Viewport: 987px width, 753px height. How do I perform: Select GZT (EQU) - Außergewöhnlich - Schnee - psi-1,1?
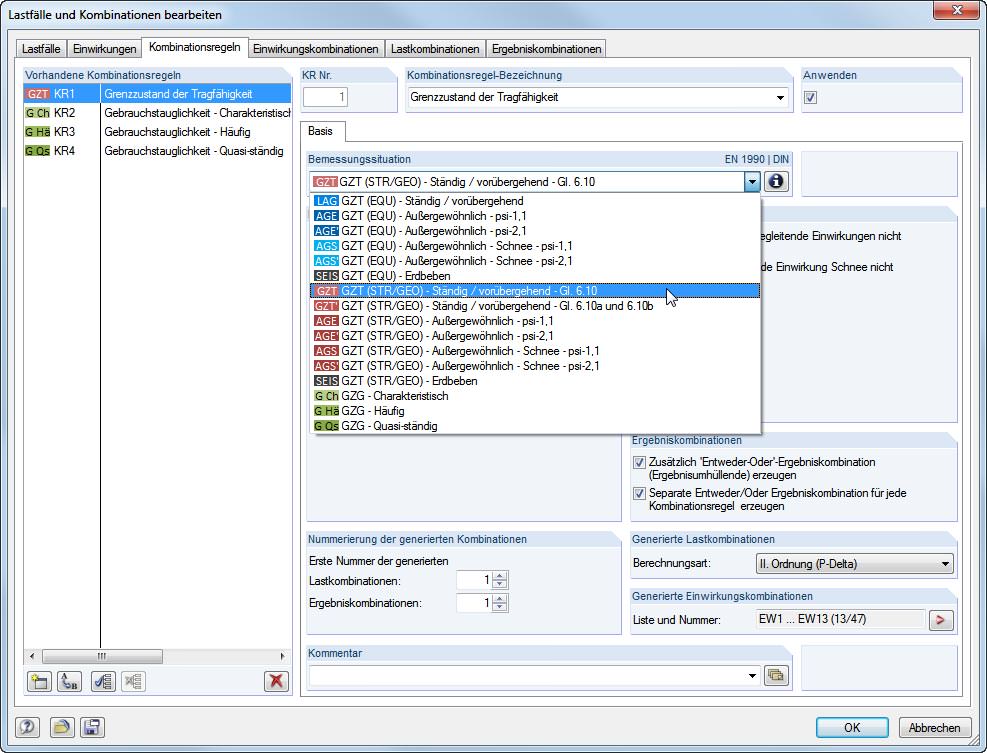(x=535, y=246)
